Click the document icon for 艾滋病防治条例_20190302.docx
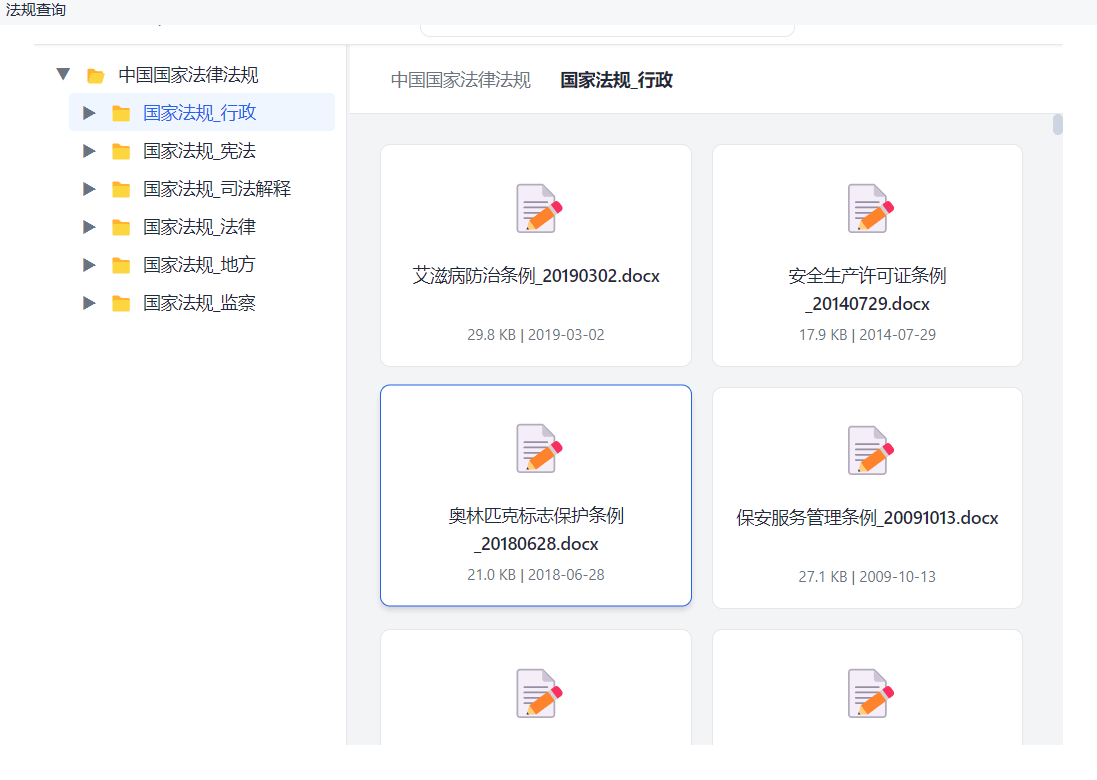This screenshot has height=780, width=1097. pyautogui.click(x=539, y=208)
